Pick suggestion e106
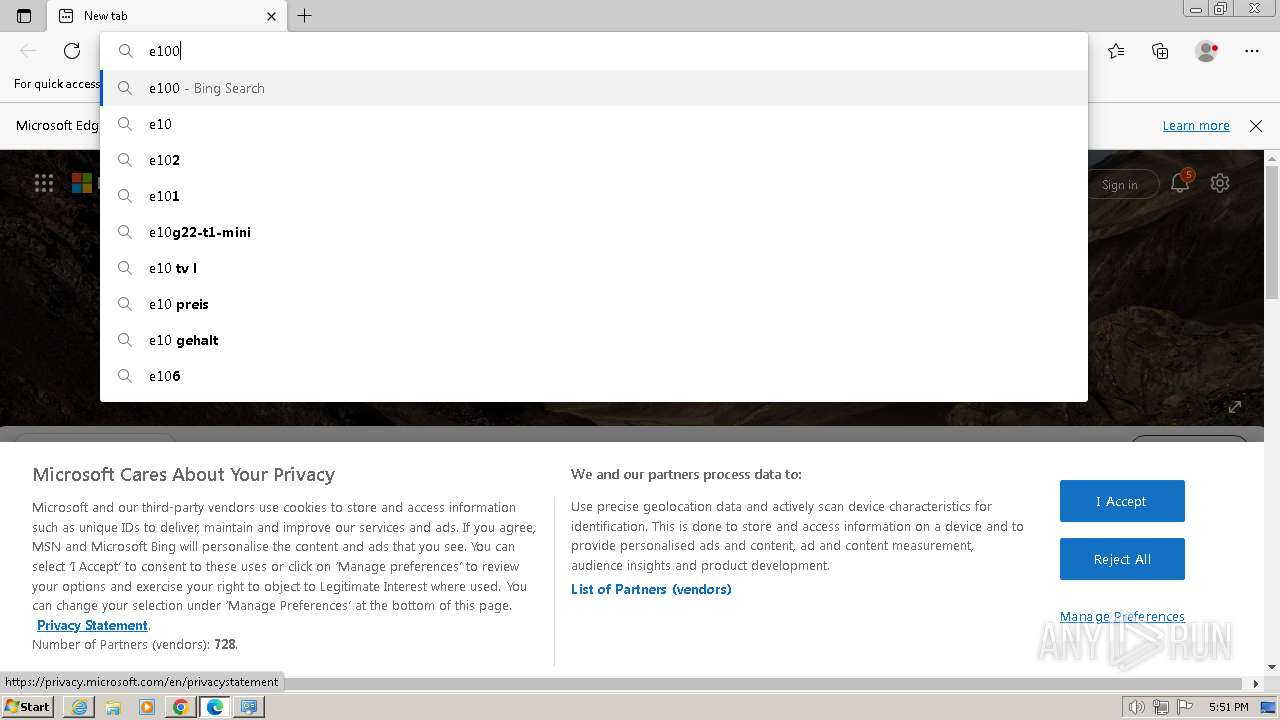This screenshot has width=1280, height=720. click(x=594, y=376)
